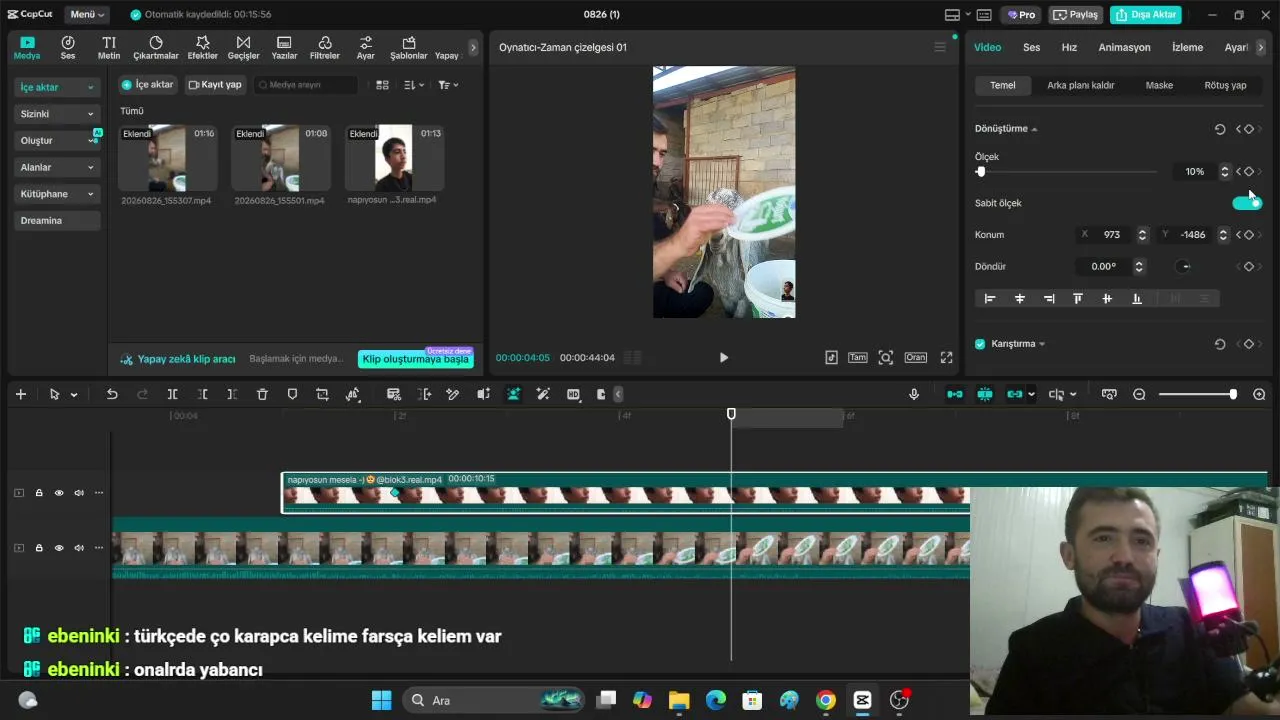Select the Rötuş yap subtab

(1225, 85)
